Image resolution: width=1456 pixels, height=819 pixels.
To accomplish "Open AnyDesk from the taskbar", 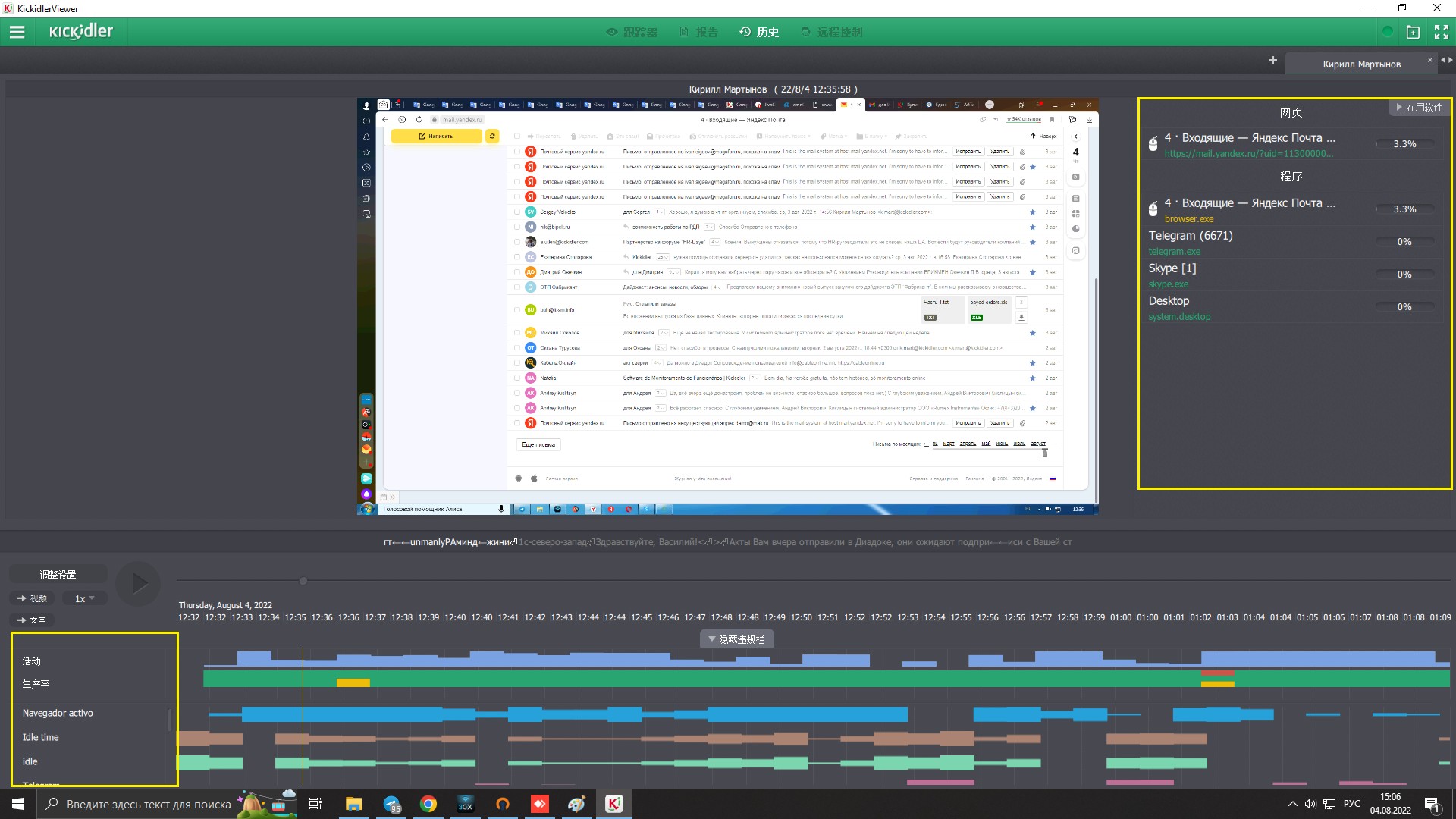I will [x=540, y=804].
